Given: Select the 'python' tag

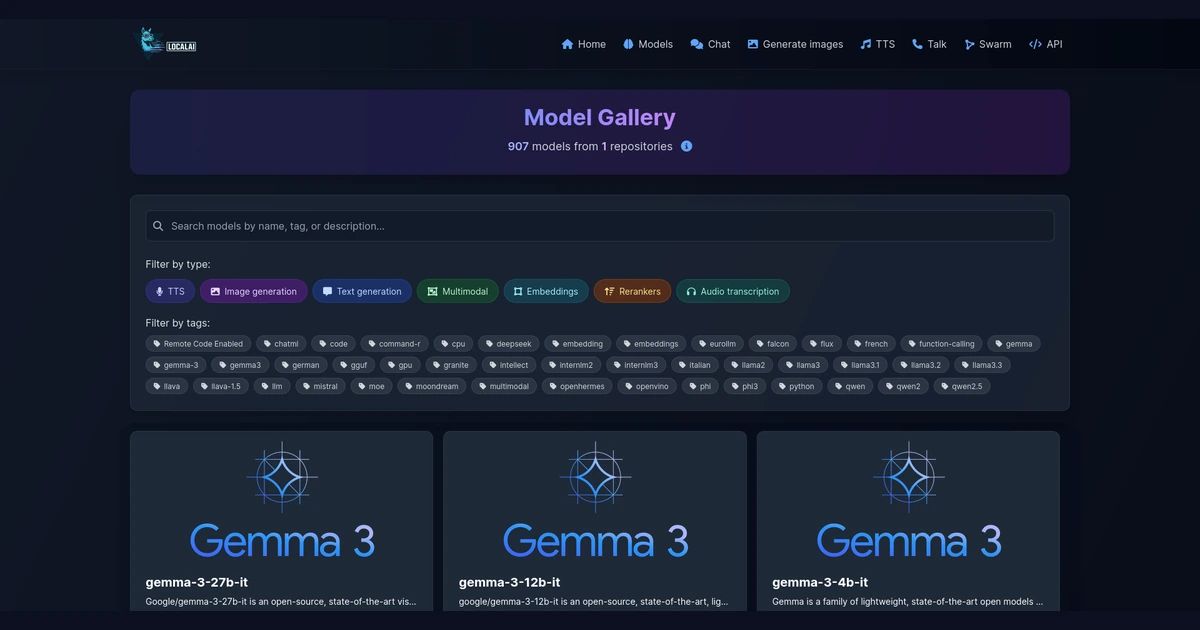Looking at the screenshot, I should point(796,386).
